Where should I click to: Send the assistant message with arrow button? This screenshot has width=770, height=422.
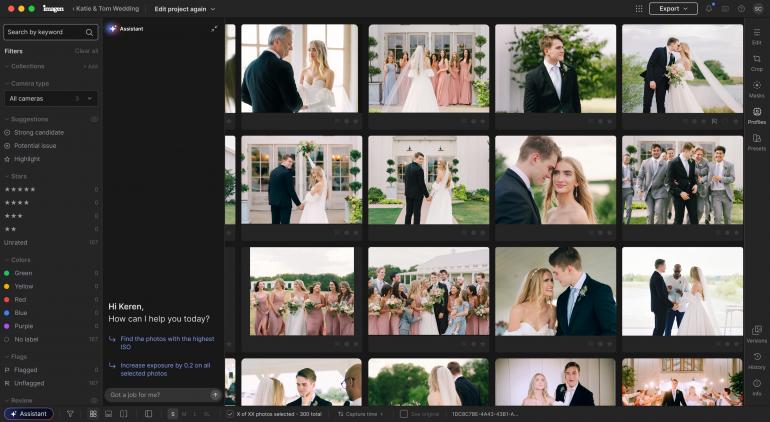coord(214,395)
